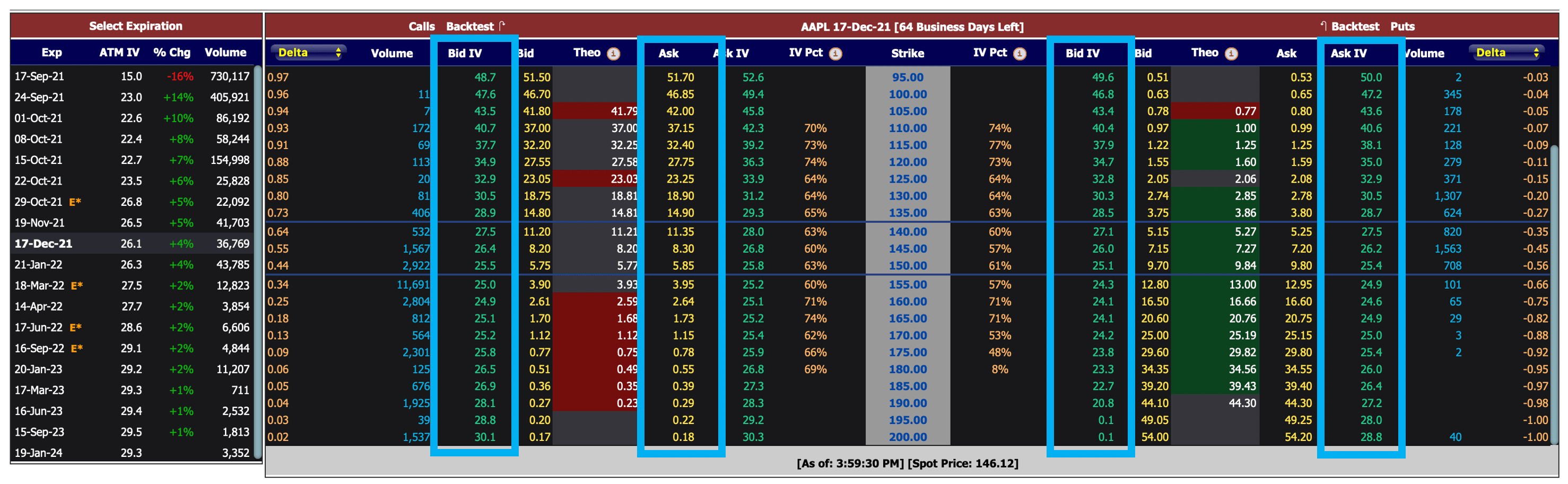Click the put bid price 54.00

[x=1154, y=437]
